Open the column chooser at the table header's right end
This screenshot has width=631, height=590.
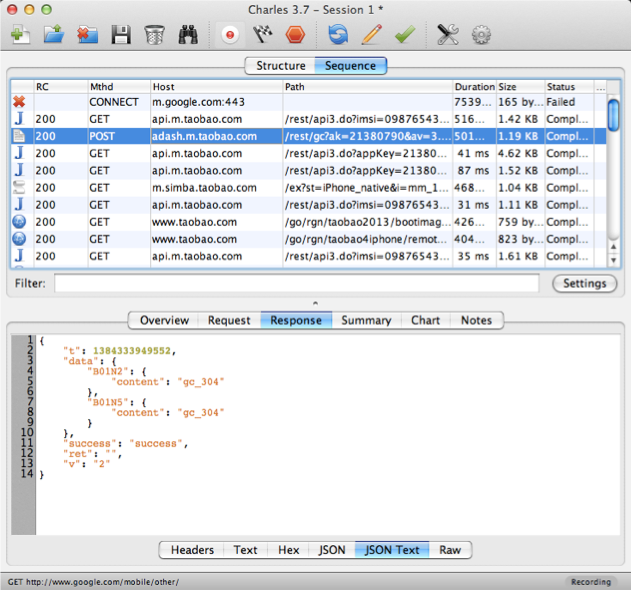(601, 87)
